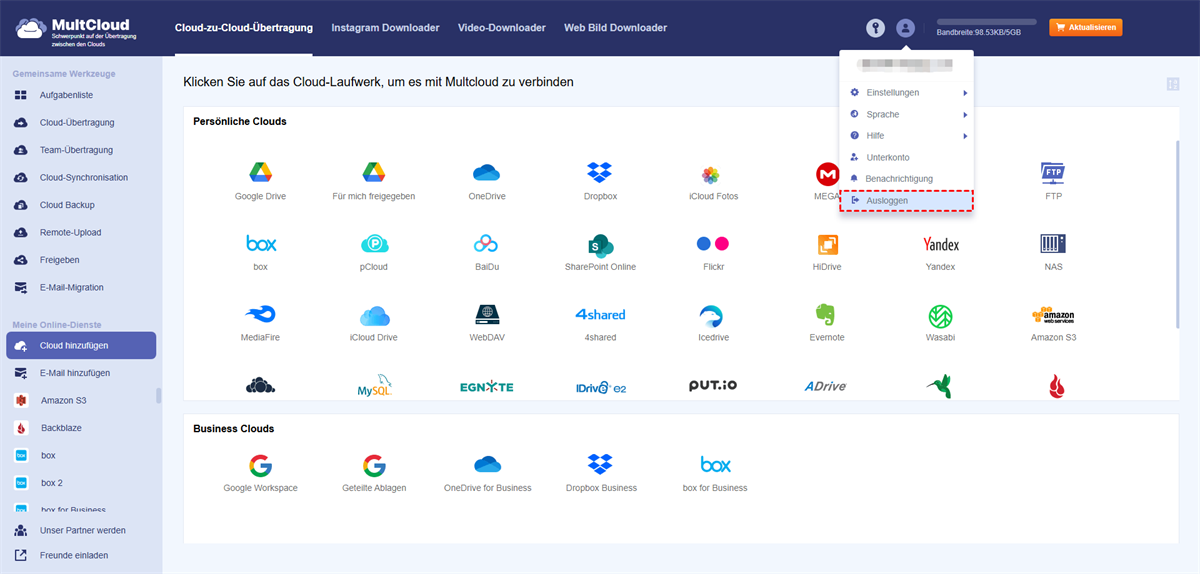Click the Dropbox Business icon
1200x574 pixels.
(600, 465)
